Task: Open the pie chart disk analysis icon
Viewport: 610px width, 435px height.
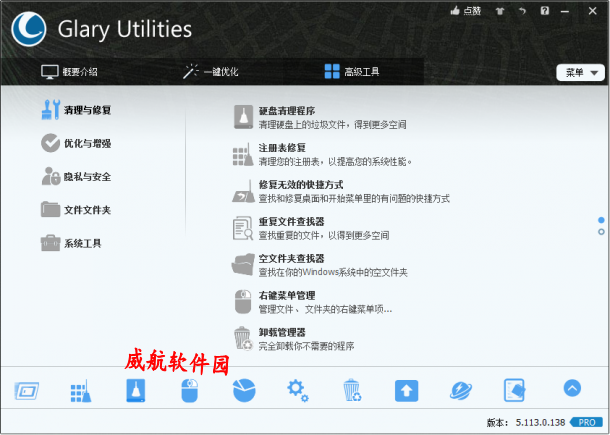Action: (x=243, y=390)
